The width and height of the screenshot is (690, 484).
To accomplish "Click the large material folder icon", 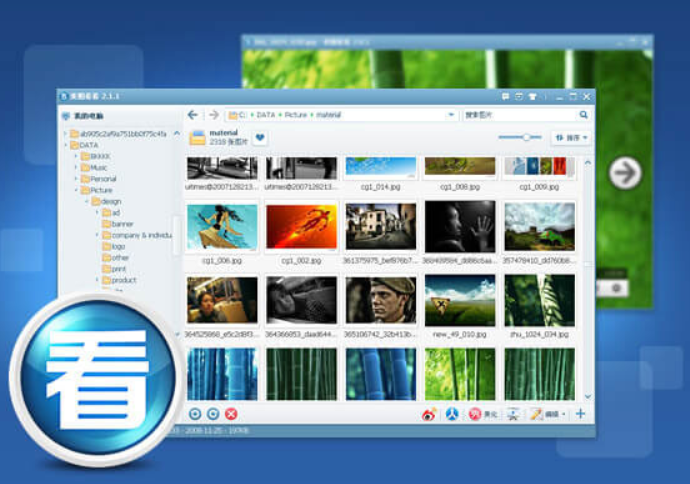I will point(198,137).
